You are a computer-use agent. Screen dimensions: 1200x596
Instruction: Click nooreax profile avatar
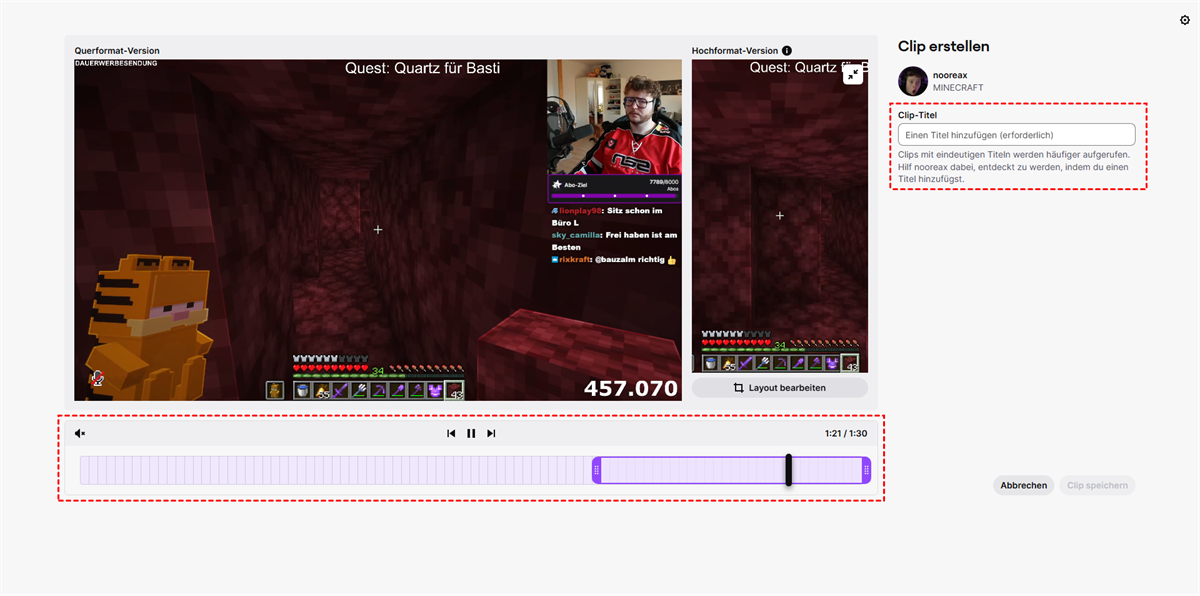tap(913, 81)
